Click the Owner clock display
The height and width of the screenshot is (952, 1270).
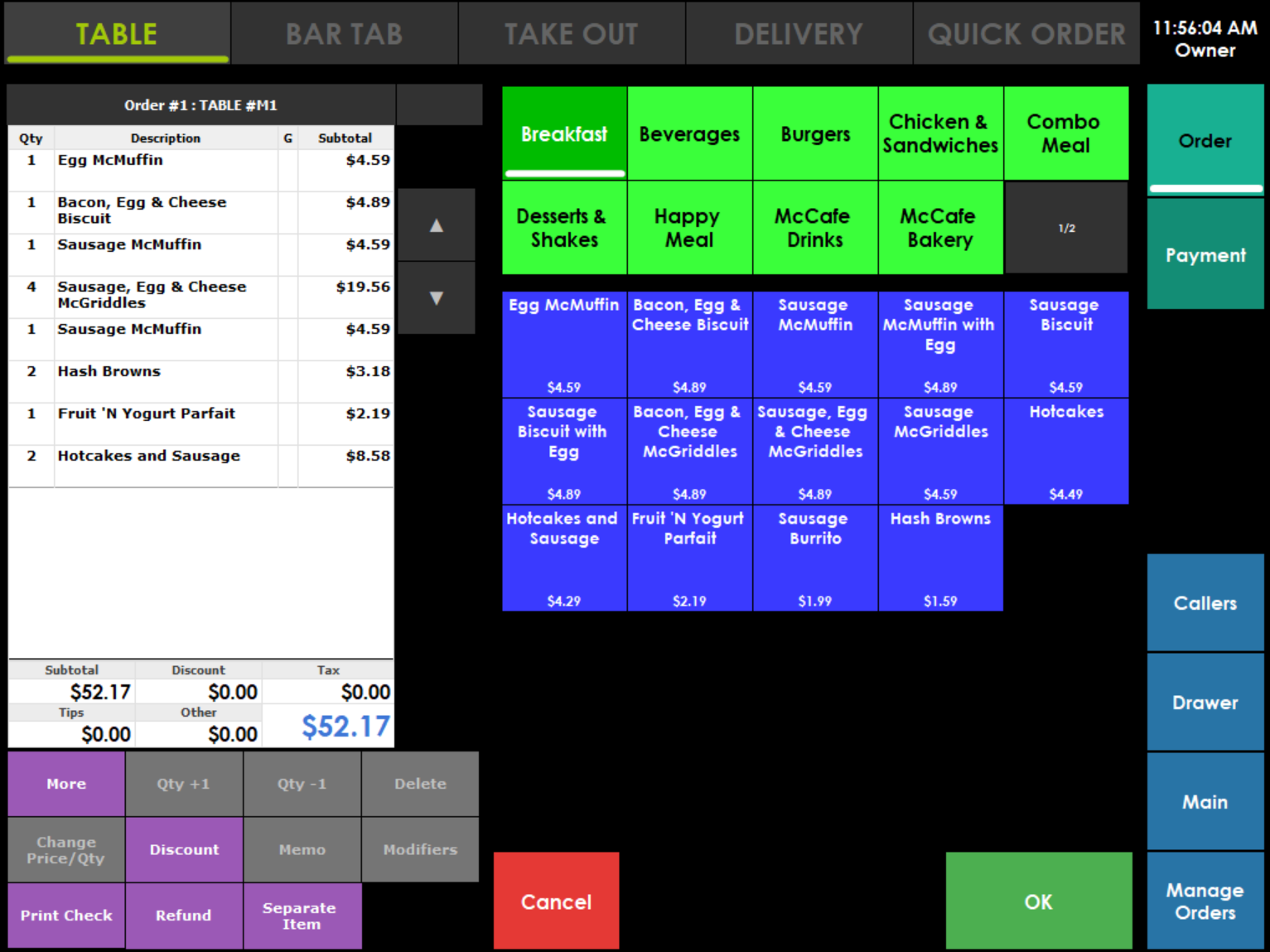click(1205, 39)
